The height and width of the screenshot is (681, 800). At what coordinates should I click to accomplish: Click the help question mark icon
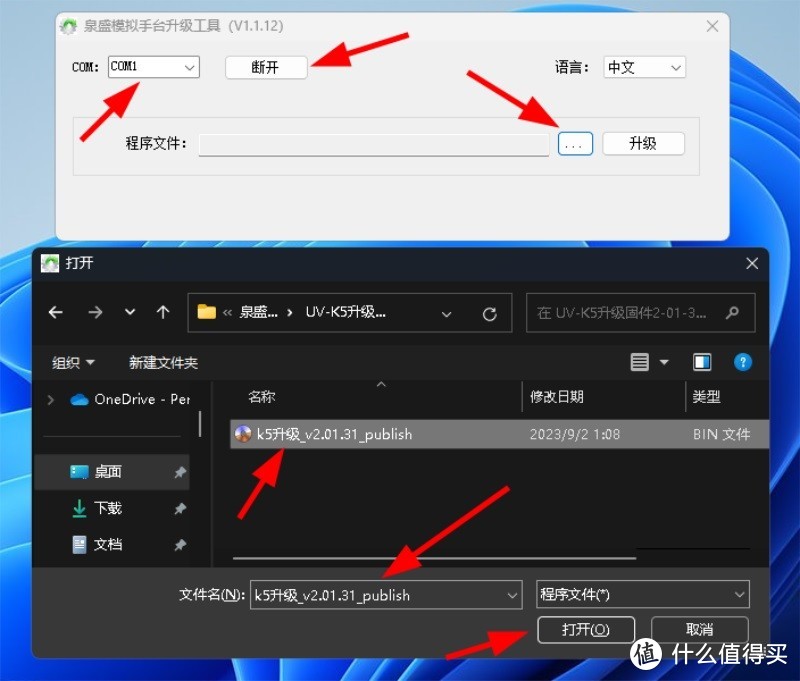743,362
